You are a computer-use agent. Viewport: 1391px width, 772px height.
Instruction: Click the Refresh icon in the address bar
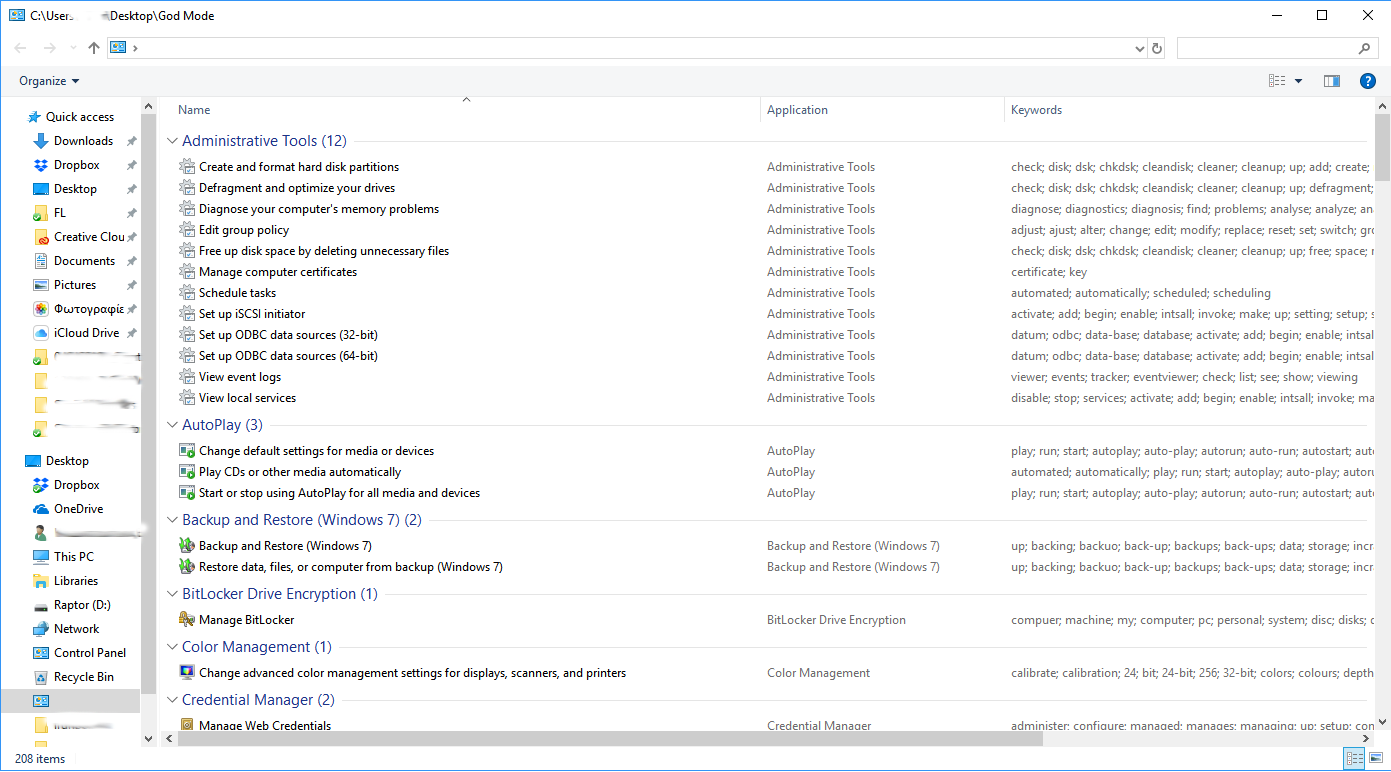pyautogui.click(x=1157, y=48)
